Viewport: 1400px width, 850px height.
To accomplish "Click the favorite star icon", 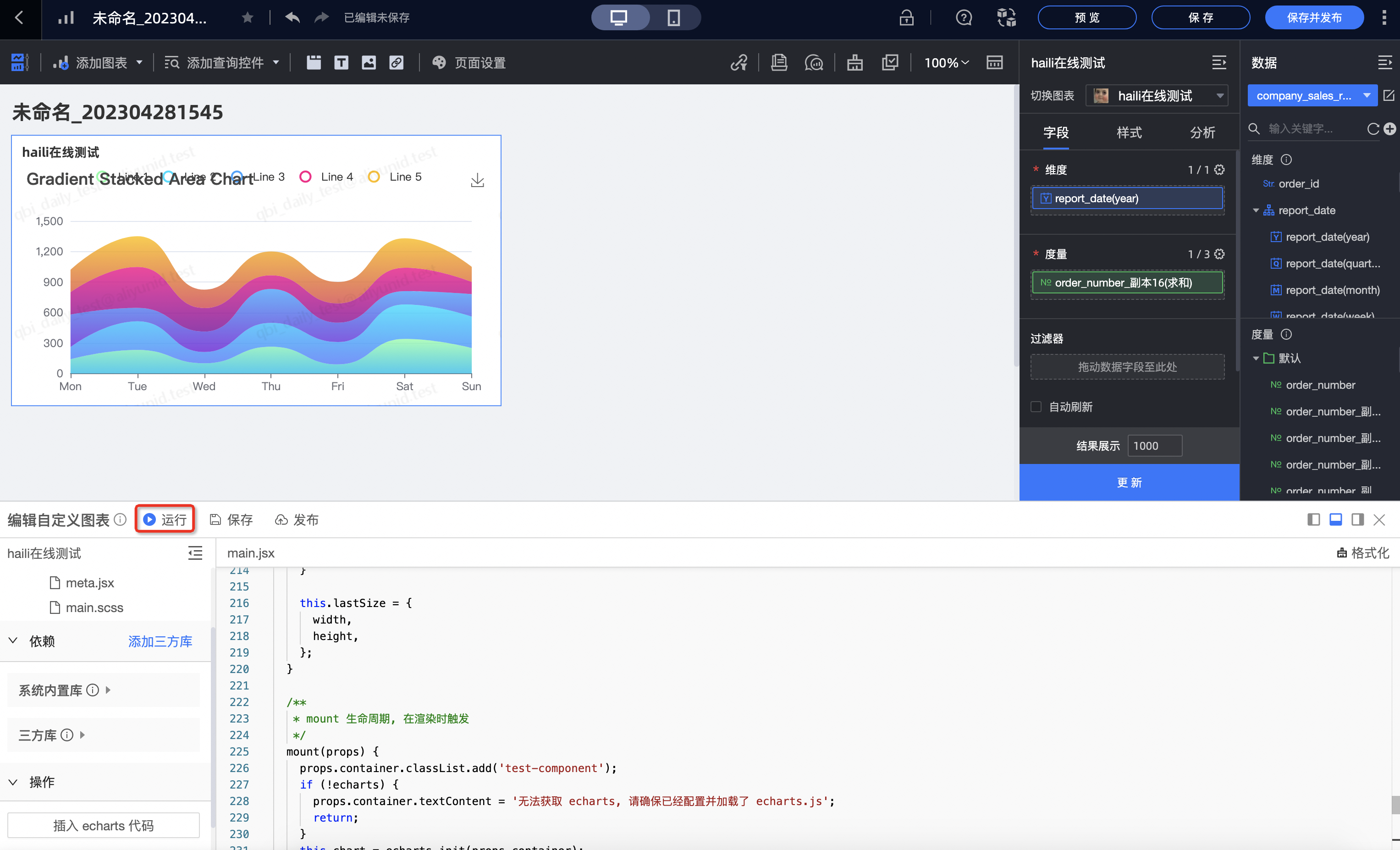I will [x=247, y=17].
